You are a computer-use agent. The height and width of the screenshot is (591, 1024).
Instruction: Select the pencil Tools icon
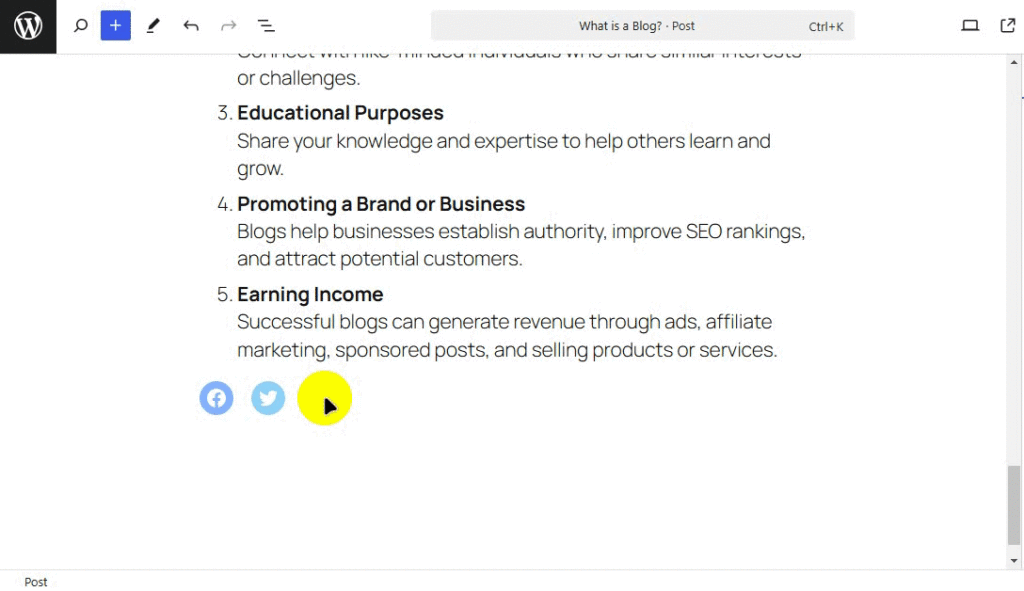tap(153, 26)
